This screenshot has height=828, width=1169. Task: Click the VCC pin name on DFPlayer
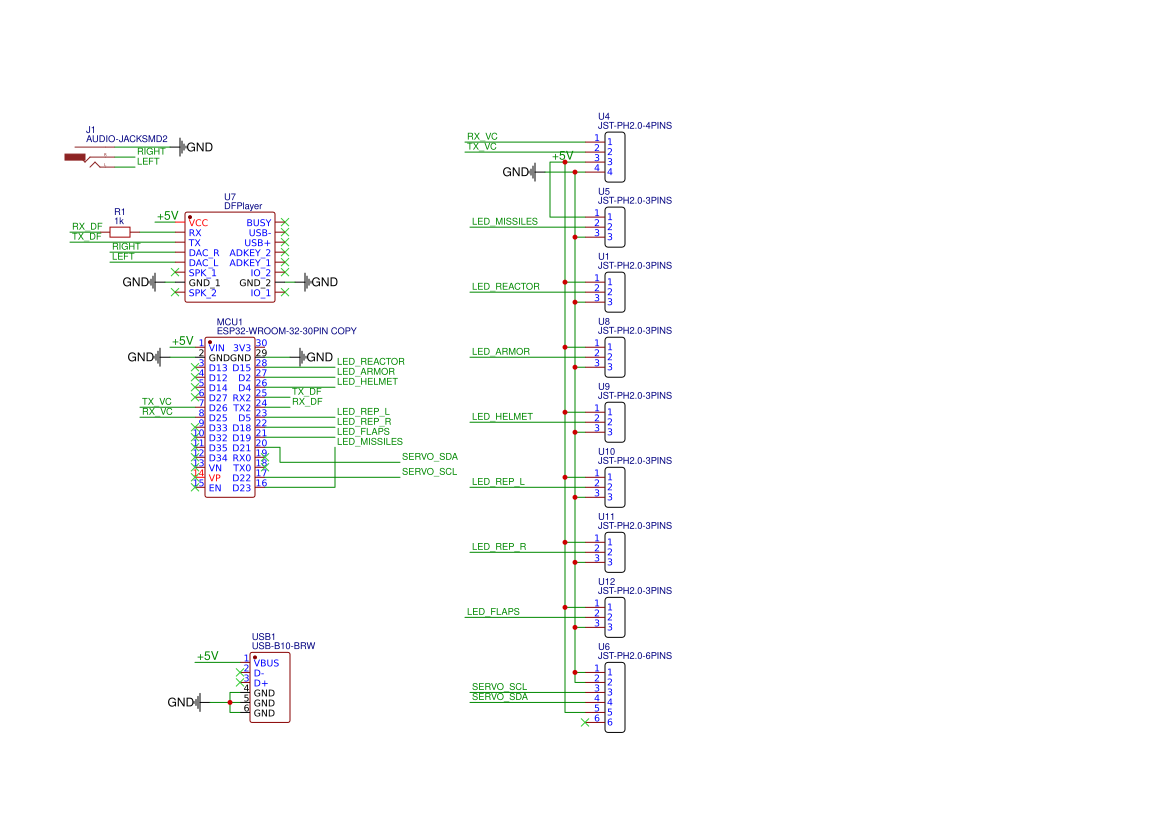tap(198, 223)
